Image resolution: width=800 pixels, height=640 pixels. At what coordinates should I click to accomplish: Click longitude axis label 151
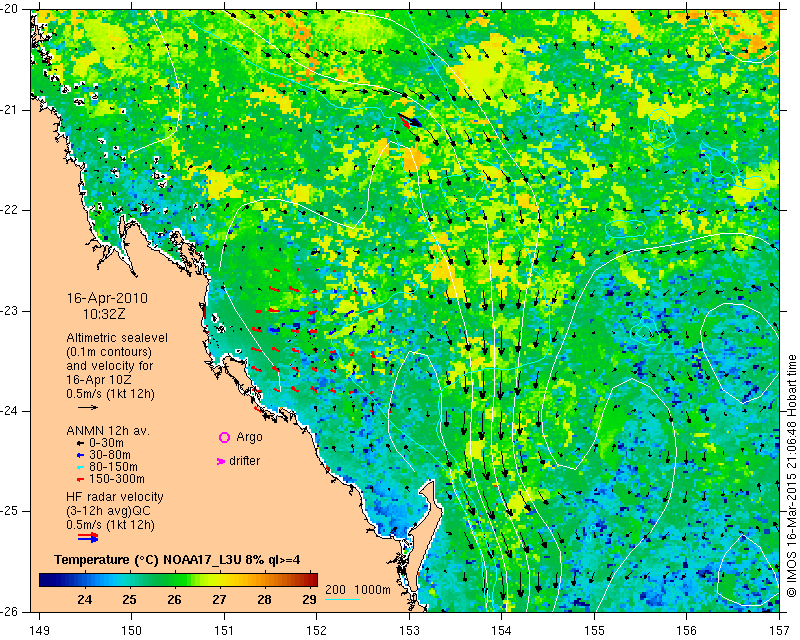point(224,631)
